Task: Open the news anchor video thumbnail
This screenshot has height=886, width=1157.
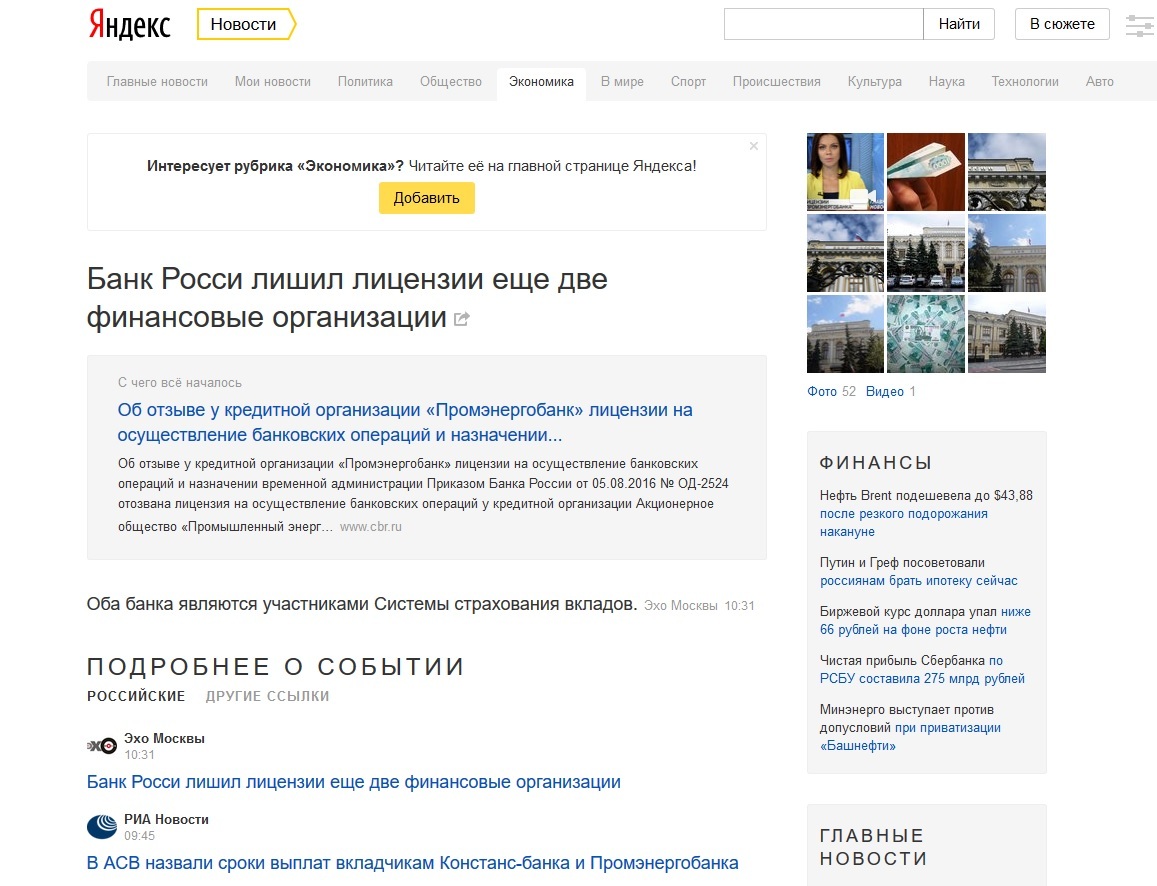Action: click(x=845, y=172)
